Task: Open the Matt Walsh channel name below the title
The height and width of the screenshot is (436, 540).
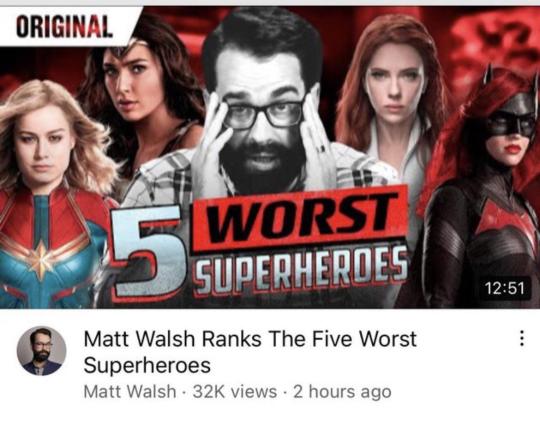Action: (x=130, y=392)
